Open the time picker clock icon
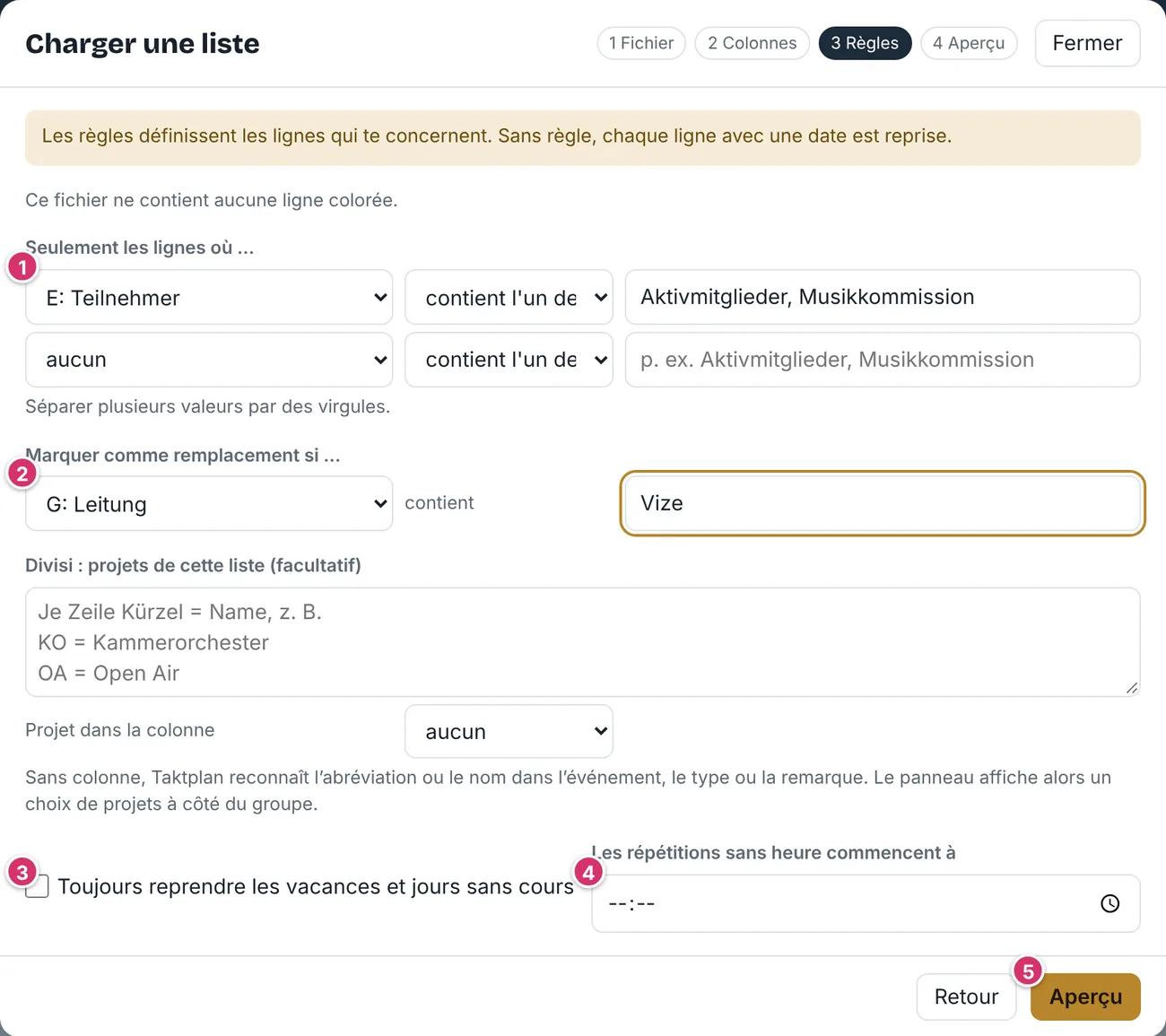The image size is (1166, 1036). (x=1109, y=903)
